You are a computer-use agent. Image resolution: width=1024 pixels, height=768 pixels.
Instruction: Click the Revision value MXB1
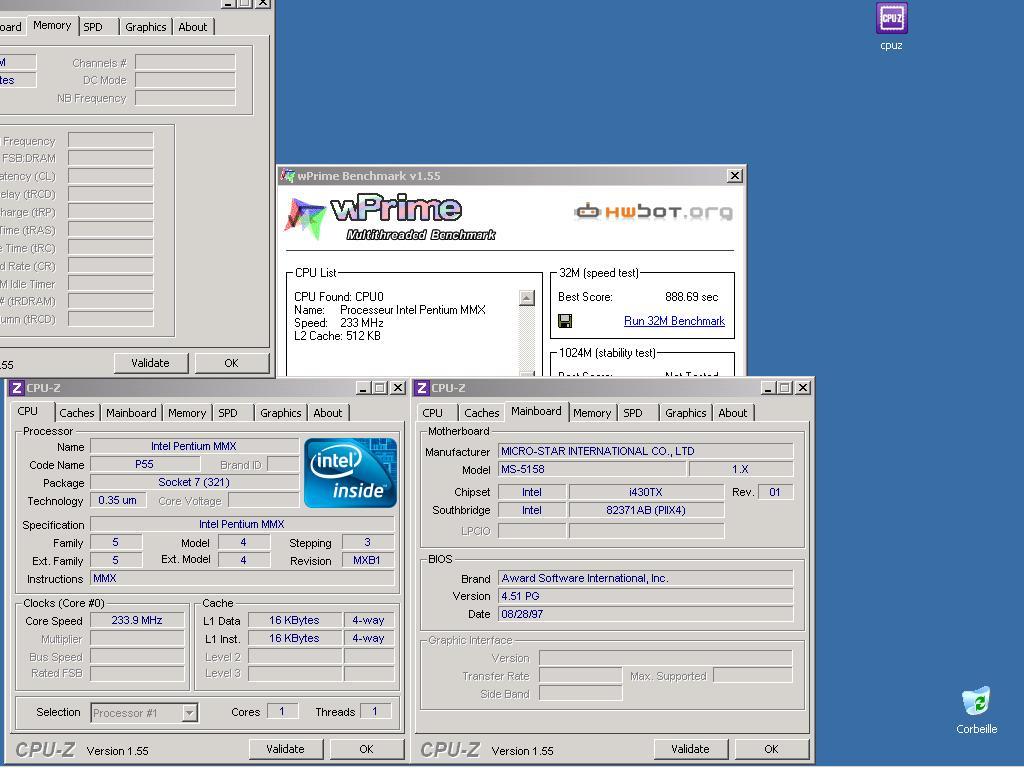click(367, 560)
